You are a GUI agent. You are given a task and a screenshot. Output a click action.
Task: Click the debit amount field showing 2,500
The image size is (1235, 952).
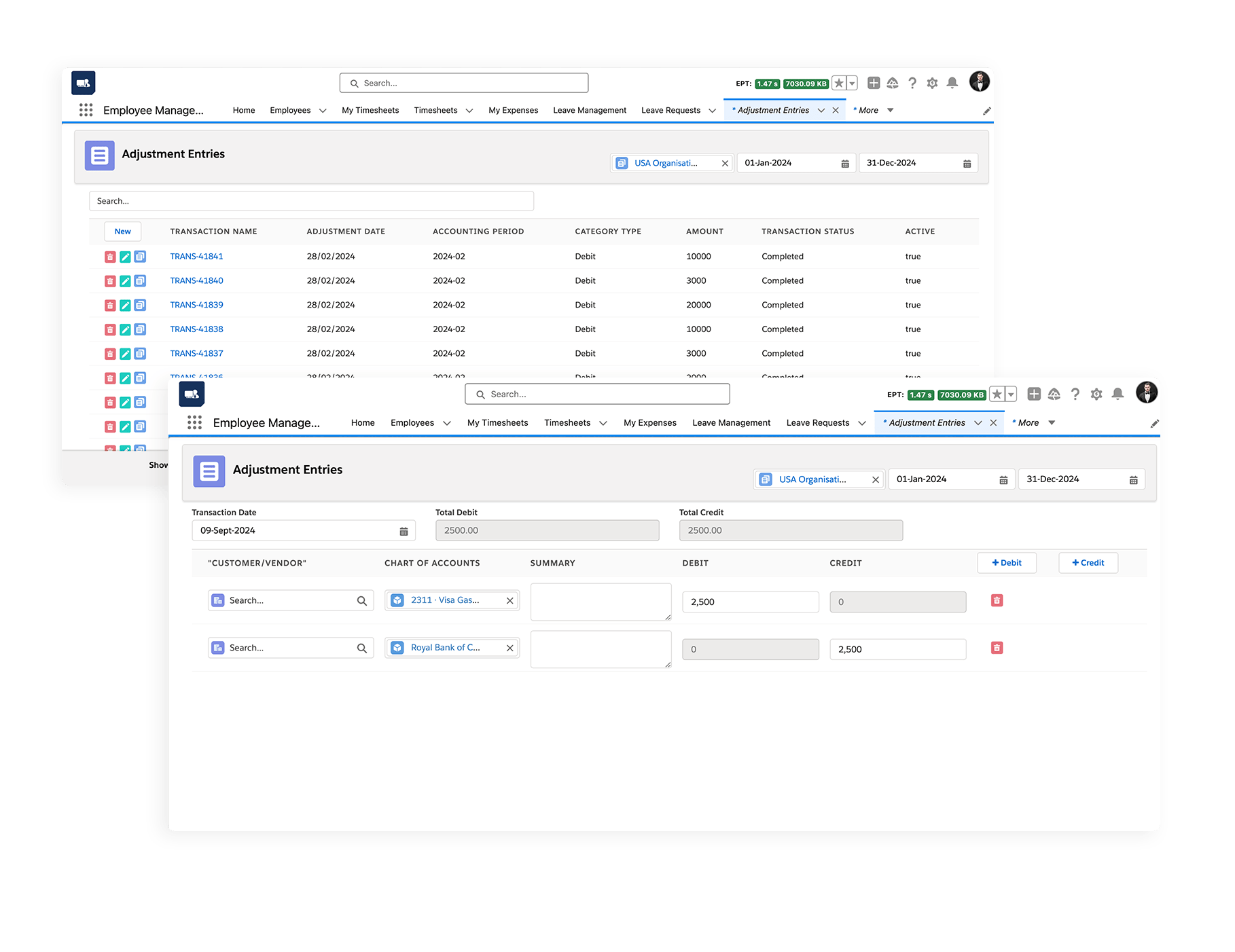tap(750, 602)
